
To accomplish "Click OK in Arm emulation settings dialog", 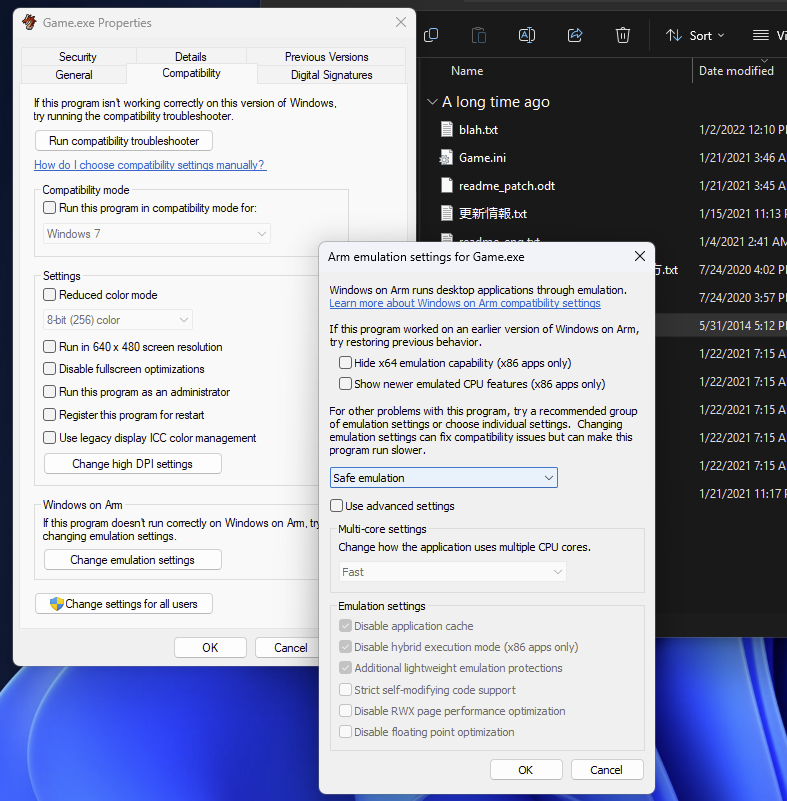I will point(526,769).
